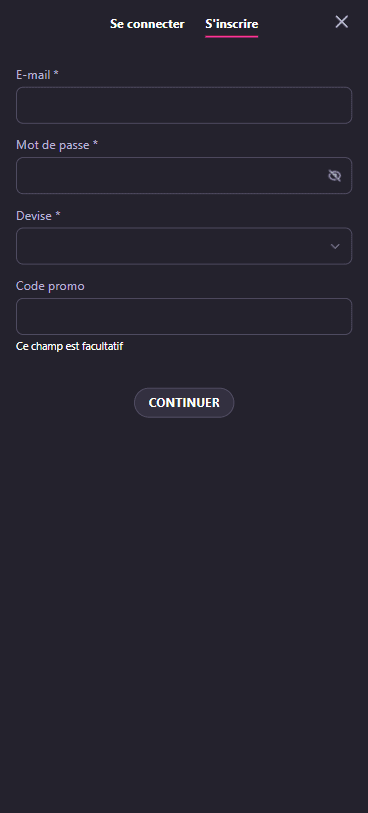Click the Code promo label
The height and width of the screenshot is (813, 368).
coord(50,286)
